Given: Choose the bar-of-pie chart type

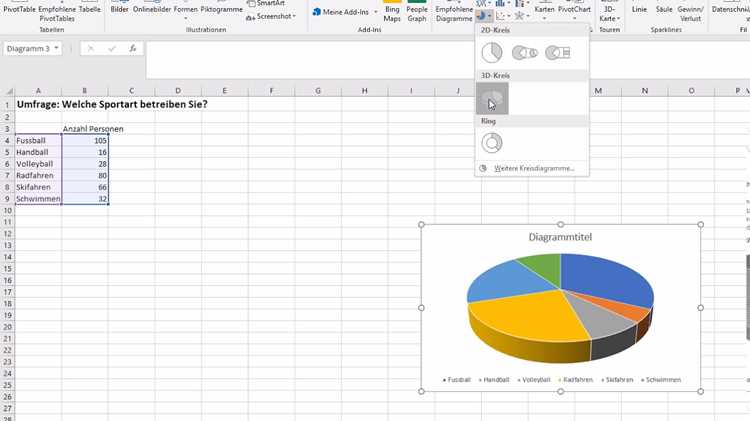Looking at the screenshot, I should pyautogui.click(x=558, y=53).
